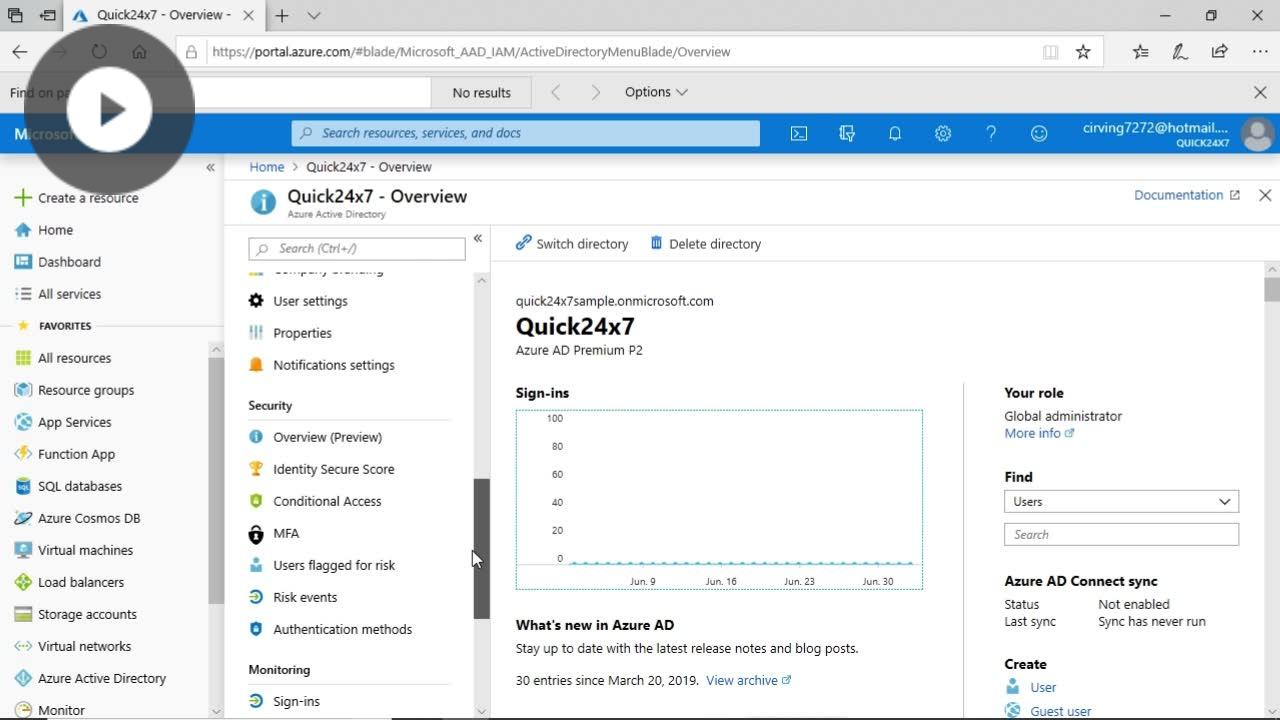Click Home breadcrumb link
1280x720 pixels.
(267, 167)
